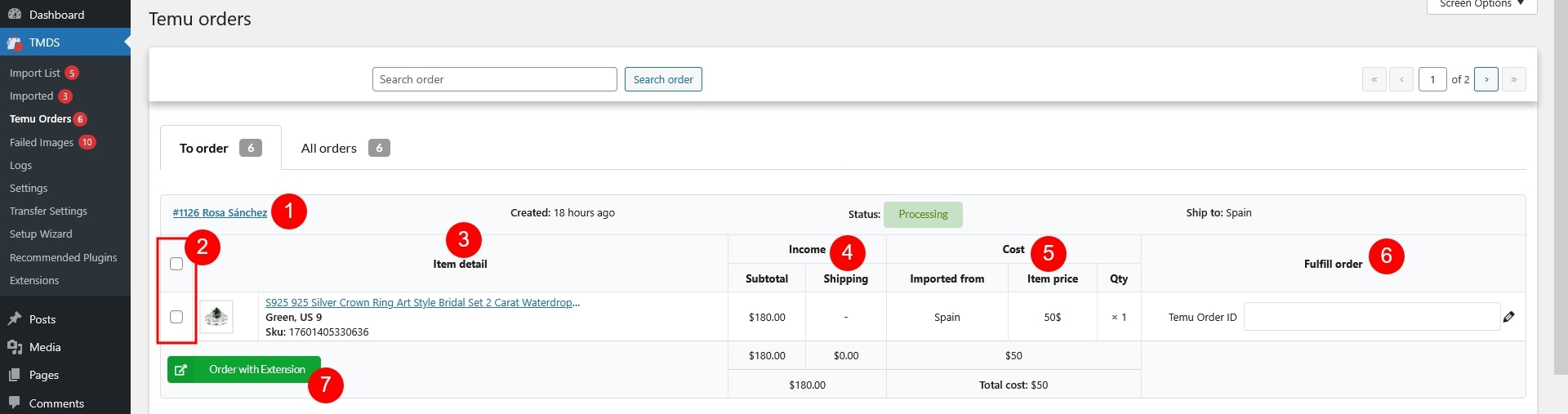Screen dimensions: 1568x414
Task: Click the Search order button
Action: tap(663, 79)
